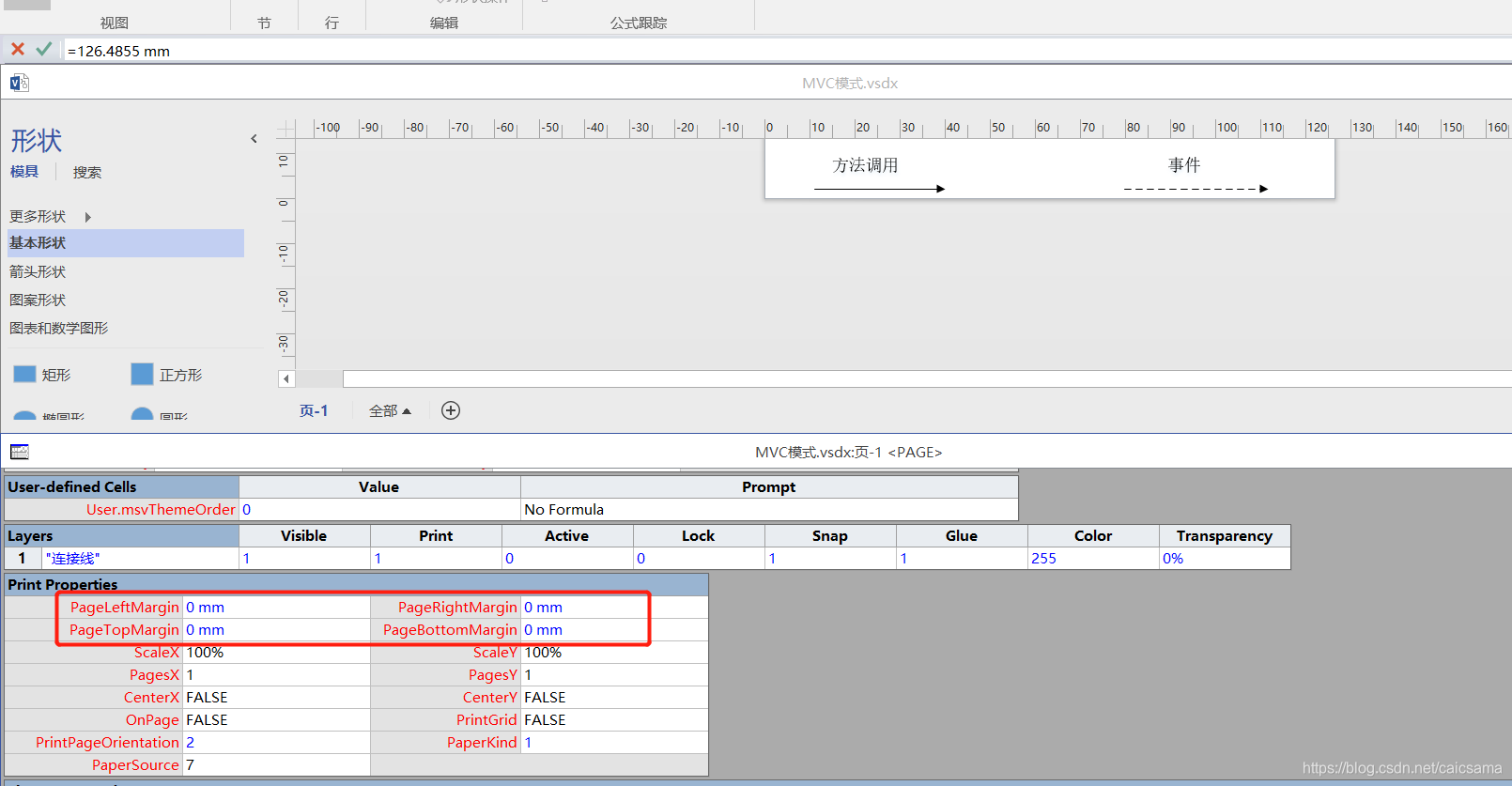The image size is (1512, 786).
Task: Collapse the User-defined Cells section header
Action: point(122,486)
